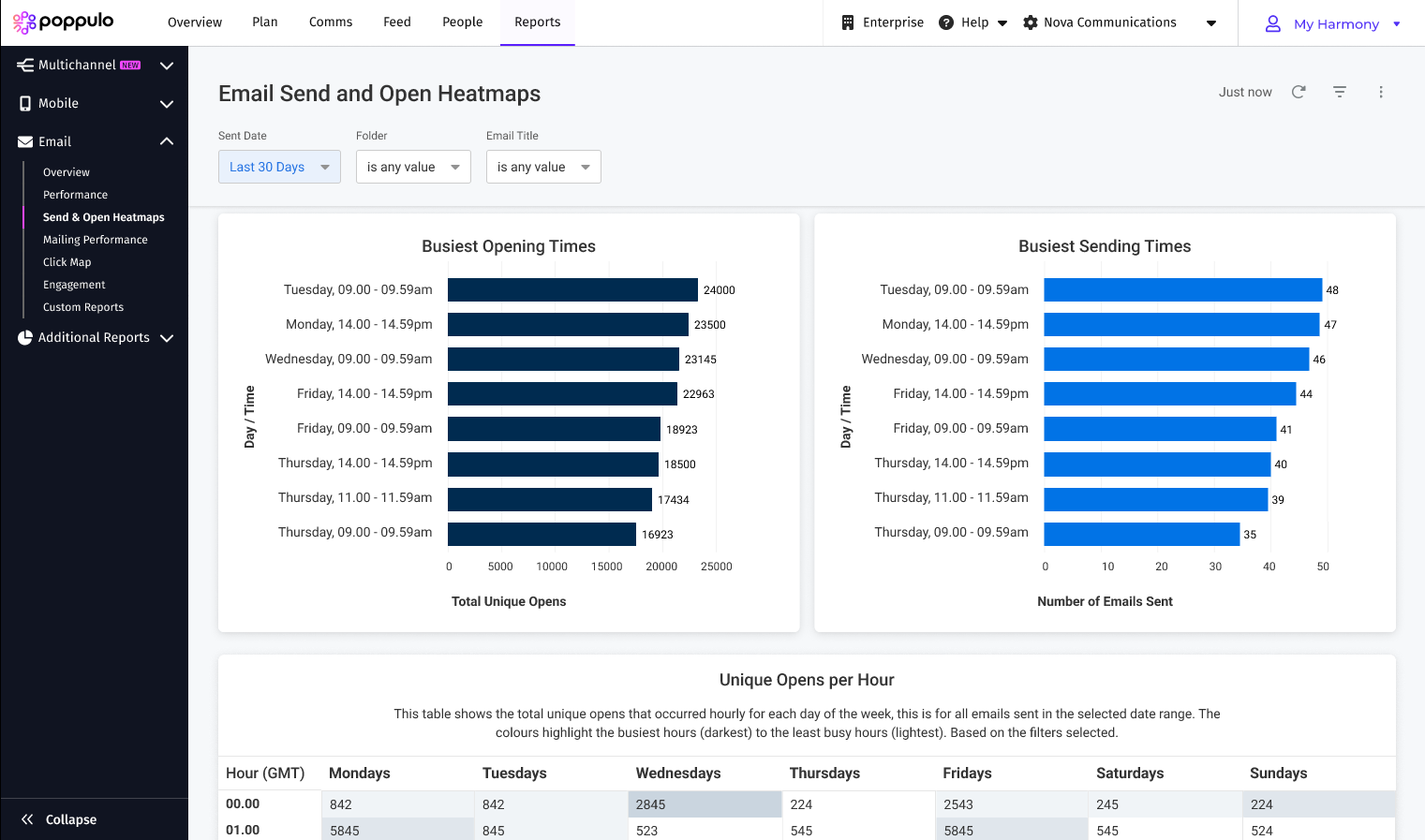Image resolution: width=1425 pixels, height=840 pixels.
Task: Refresh the report data
Action: (1299, 92)
